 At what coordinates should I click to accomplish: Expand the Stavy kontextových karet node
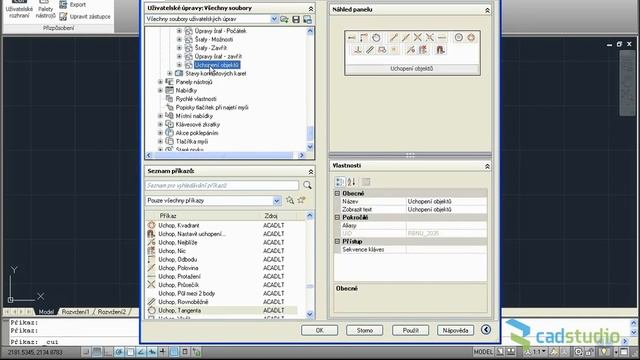(170, 73)
